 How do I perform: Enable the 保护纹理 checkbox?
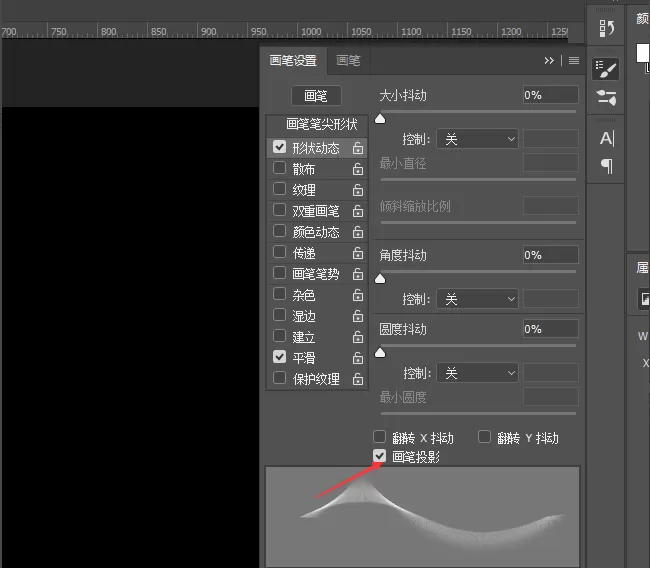point(279,378)
